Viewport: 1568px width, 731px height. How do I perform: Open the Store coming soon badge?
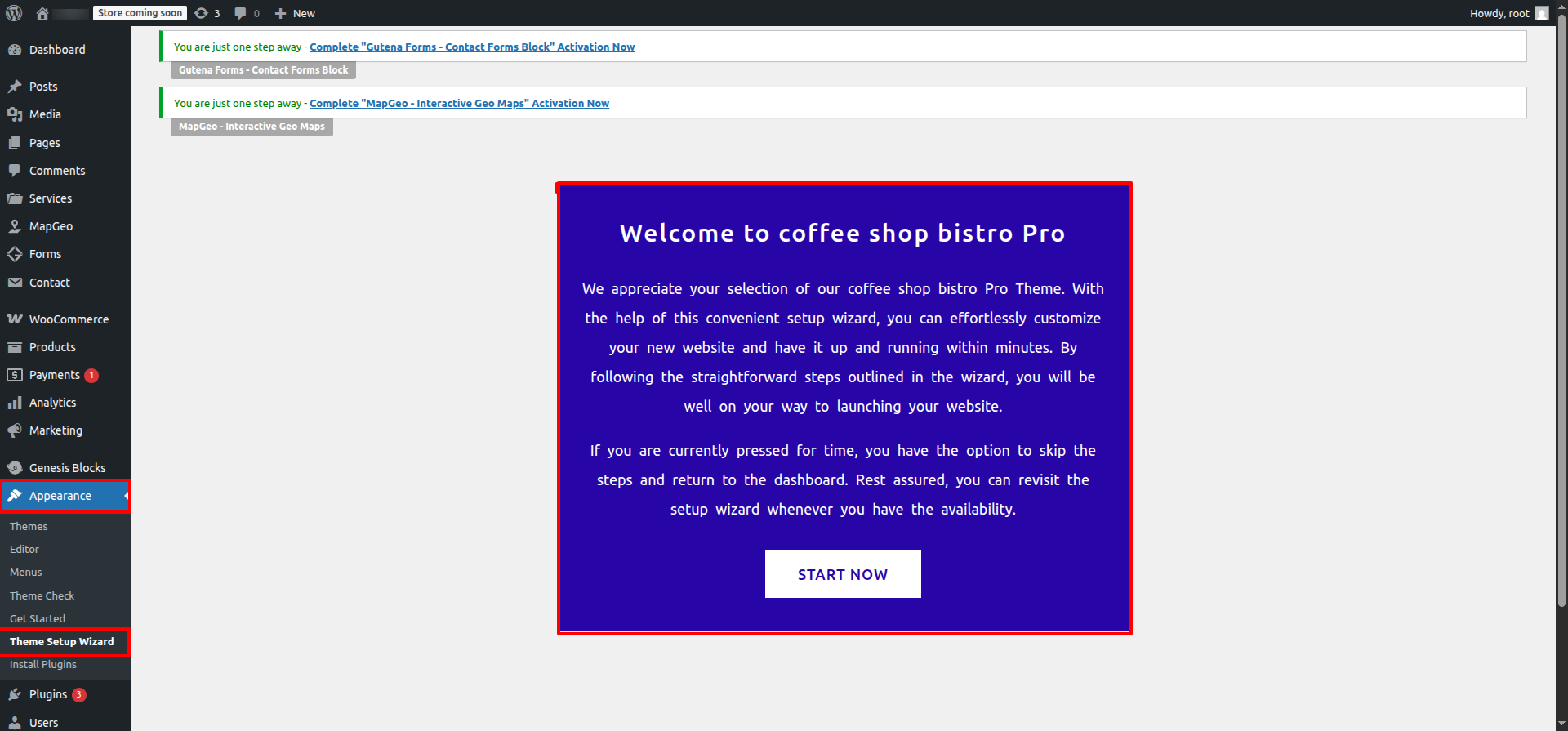coord(140,13)
